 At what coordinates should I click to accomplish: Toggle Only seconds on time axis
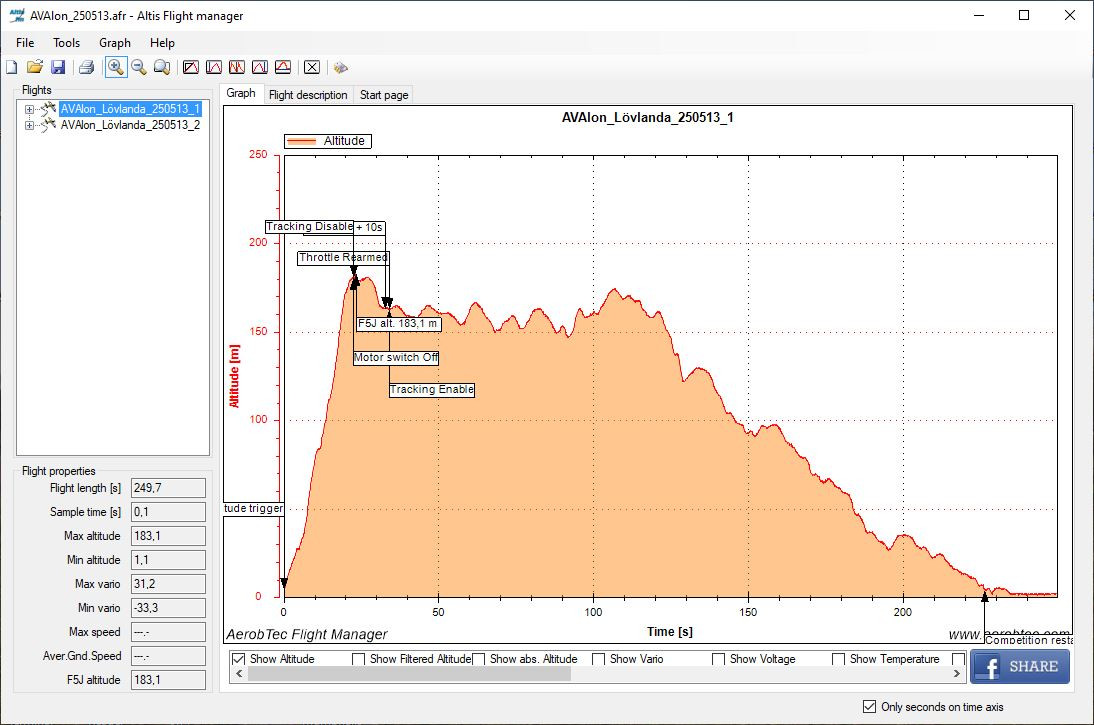[x=869, y=707]
